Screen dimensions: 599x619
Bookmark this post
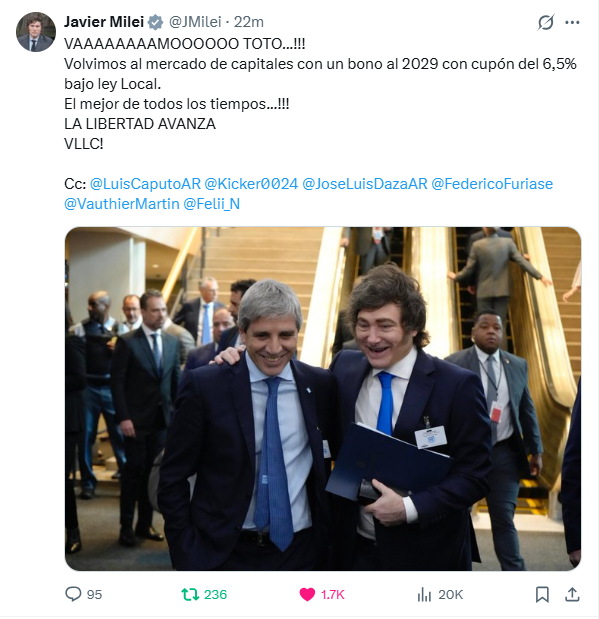542,594
